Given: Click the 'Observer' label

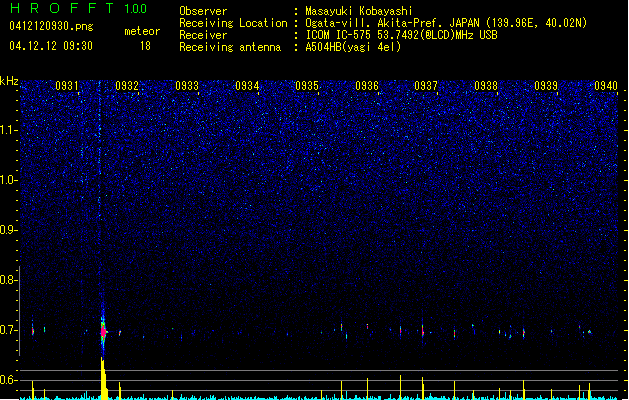Looking at the screenshot, I should (x=203, y=11).
